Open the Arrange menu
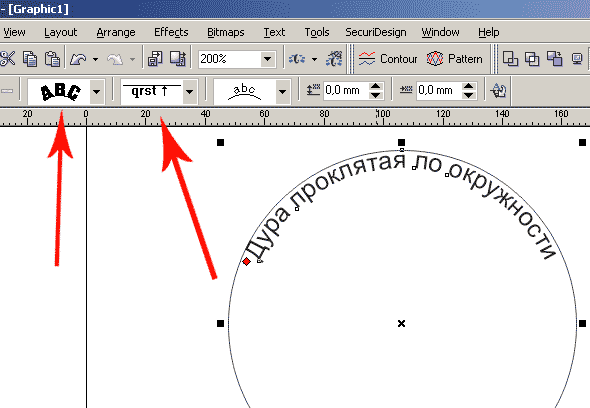Viewport: 590px width, 408px height. (116, 32)
